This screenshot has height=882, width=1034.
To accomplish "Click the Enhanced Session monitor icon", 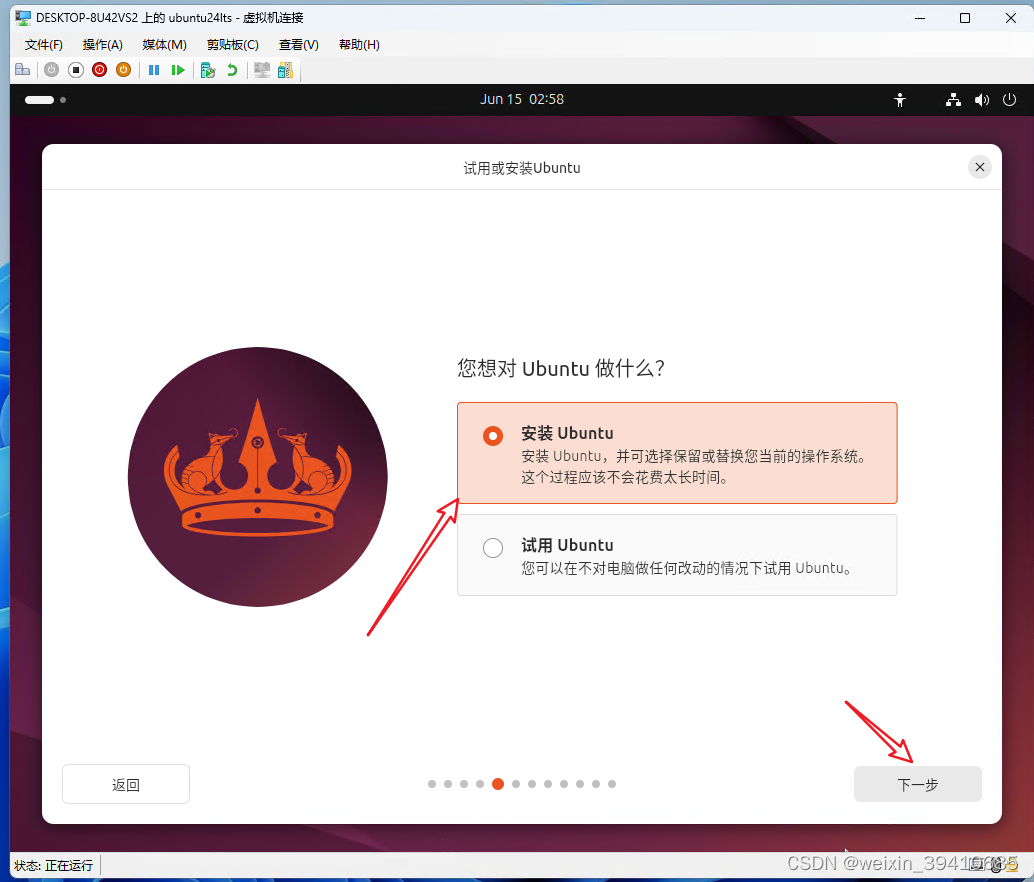I will click(x=262, y=70).
